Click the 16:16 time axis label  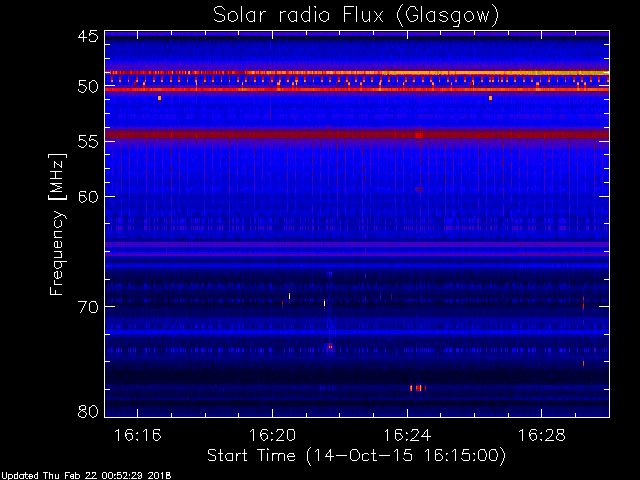coord(138,436)
